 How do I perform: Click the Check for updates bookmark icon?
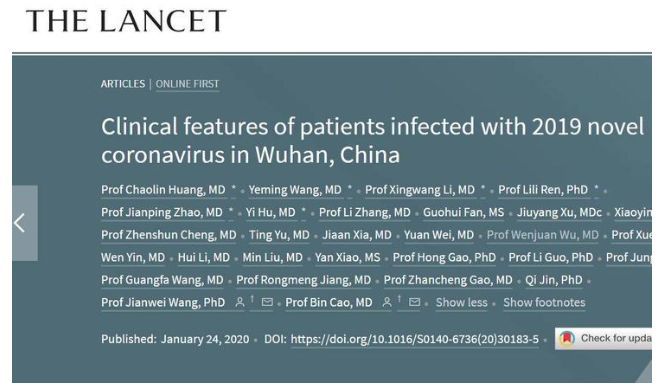coord(567,338)
